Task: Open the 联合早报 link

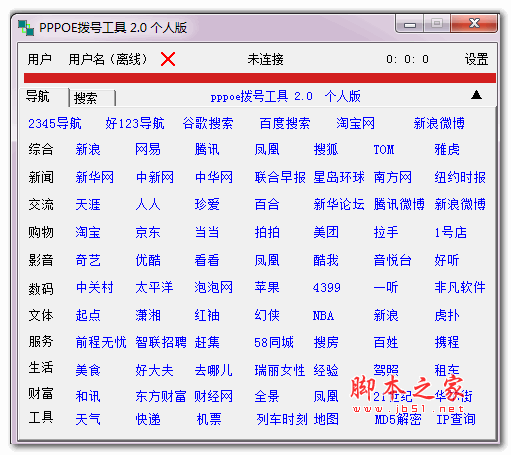Action: pyautogui.click(x=280, y=177)
